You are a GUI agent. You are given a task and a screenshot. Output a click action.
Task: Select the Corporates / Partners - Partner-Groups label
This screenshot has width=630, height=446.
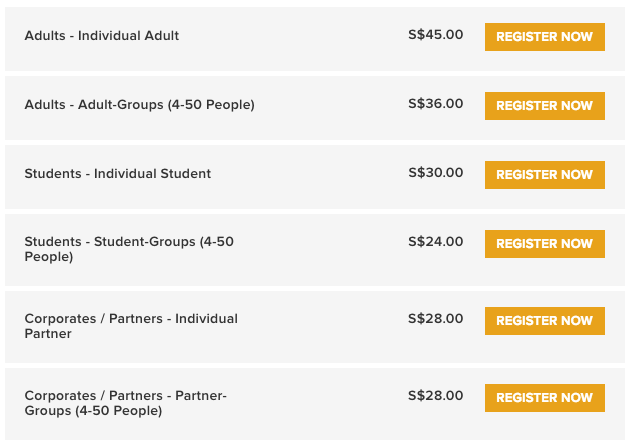[126, 403]
